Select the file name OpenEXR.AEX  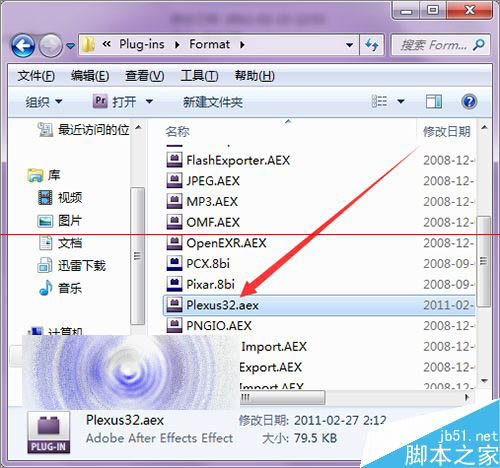pos(226,243)
